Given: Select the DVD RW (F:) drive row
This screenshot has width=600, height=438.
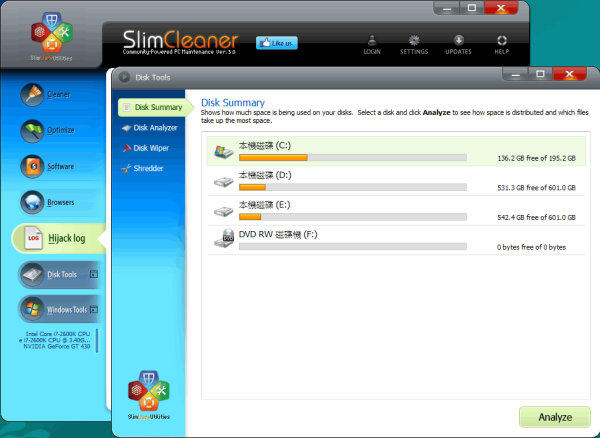Looking at the screenshot, I should click(x=396, y=240).
